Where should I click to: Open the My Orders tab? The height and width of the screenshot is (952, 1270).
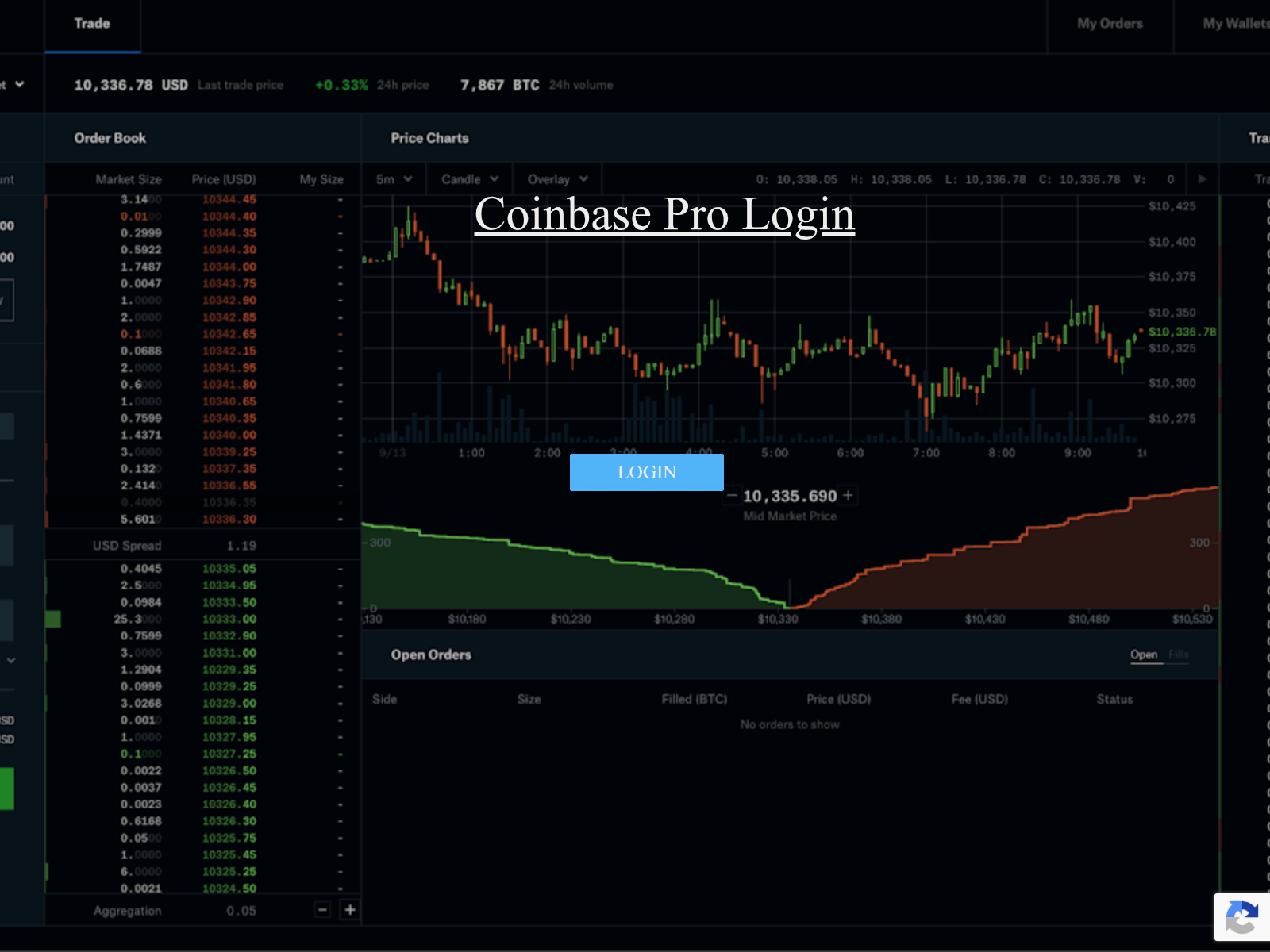click(1110, 24)
